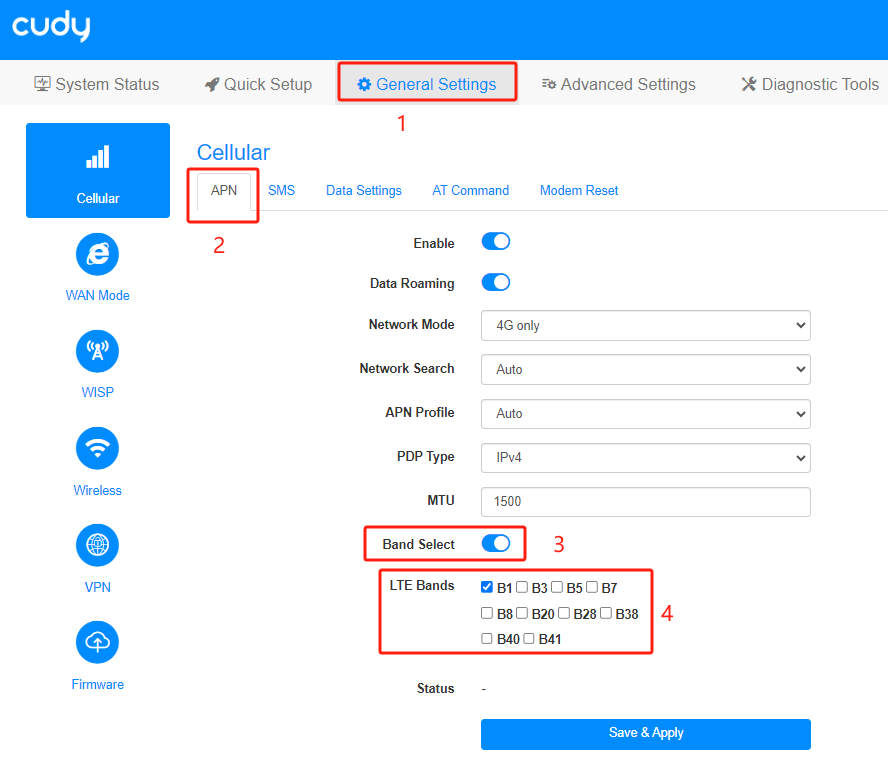Click the MTU input field
The image size is (888, 758).
pyautogui.click(x=646, y=502)
